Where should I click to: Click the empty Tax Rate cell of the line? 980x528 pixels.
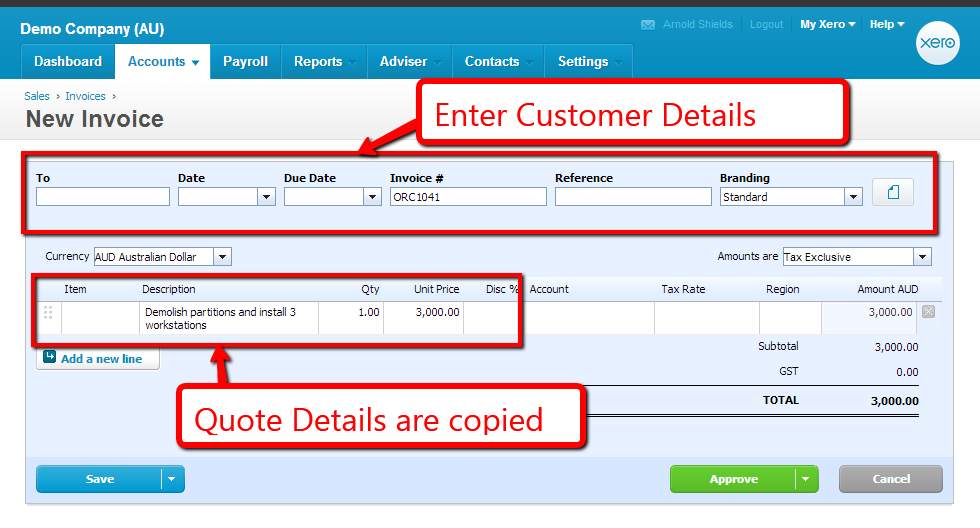coord(707,318)
